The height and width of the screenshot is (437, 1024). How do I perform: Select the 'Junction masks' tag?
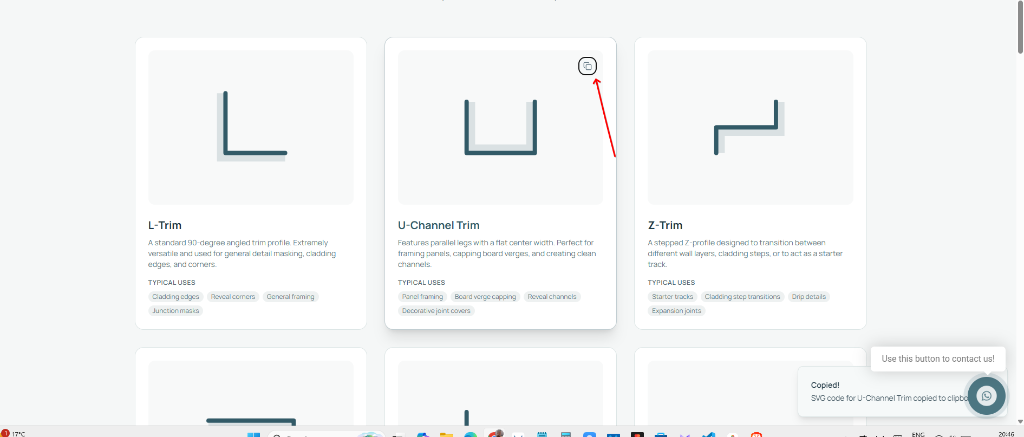pos(176,311)
